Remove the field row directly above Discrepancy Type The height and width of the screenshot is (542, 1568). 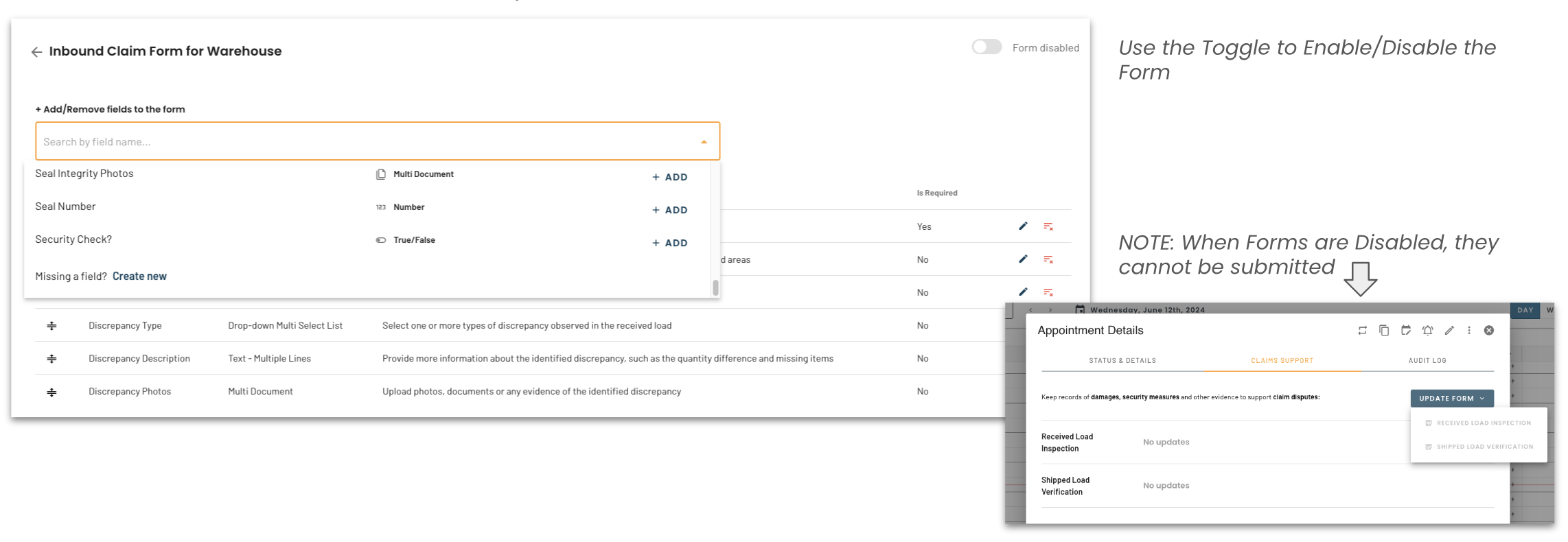pos(1048,292)
